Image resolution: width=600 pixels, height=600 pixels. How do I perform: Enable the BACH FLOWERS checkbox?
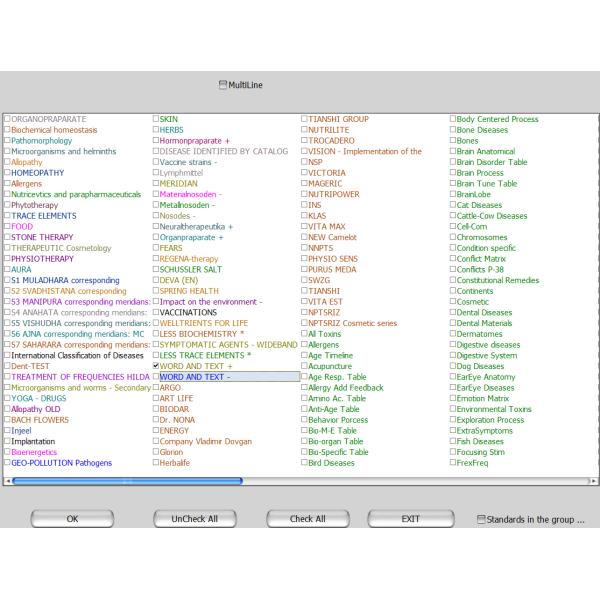tap(7, 420)
